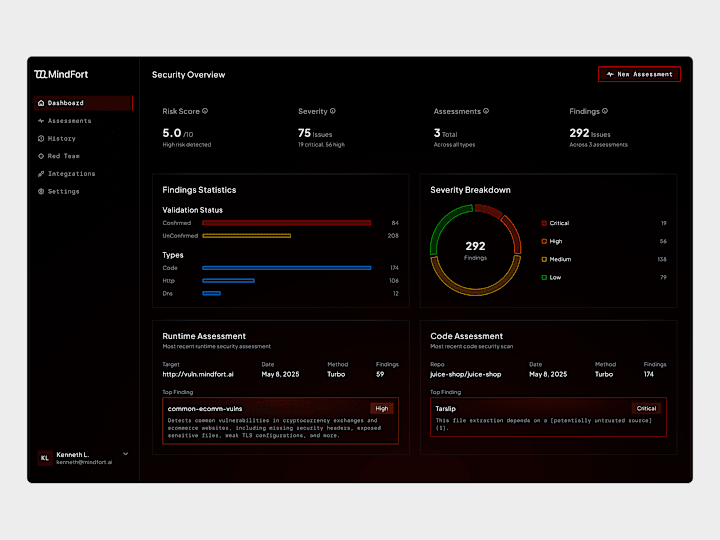The image size is (720, 540).
Task: Open the KL user avatar menu
Action: 45,458
